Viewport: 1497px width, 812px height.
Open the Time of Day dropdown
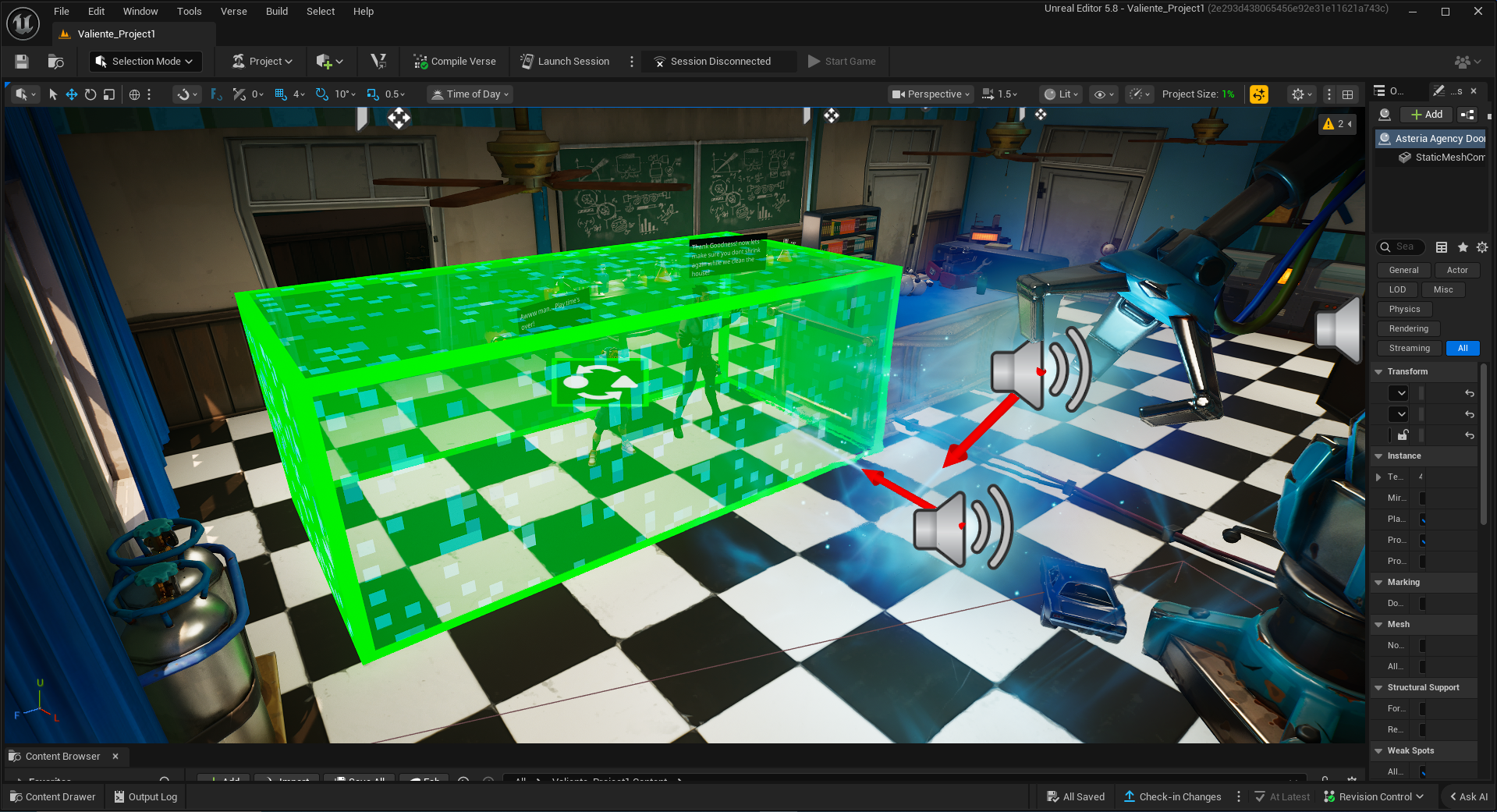coord(470,94)
